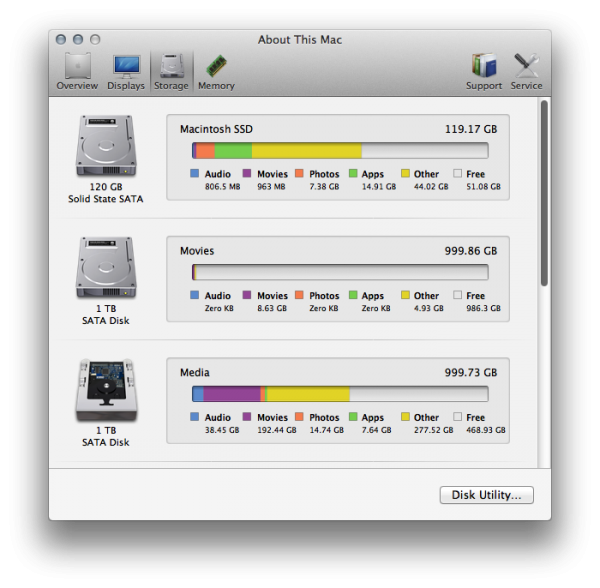Switch to the Displays monitor icon
The width and height of the screenshot is (600, 588).
127,66
